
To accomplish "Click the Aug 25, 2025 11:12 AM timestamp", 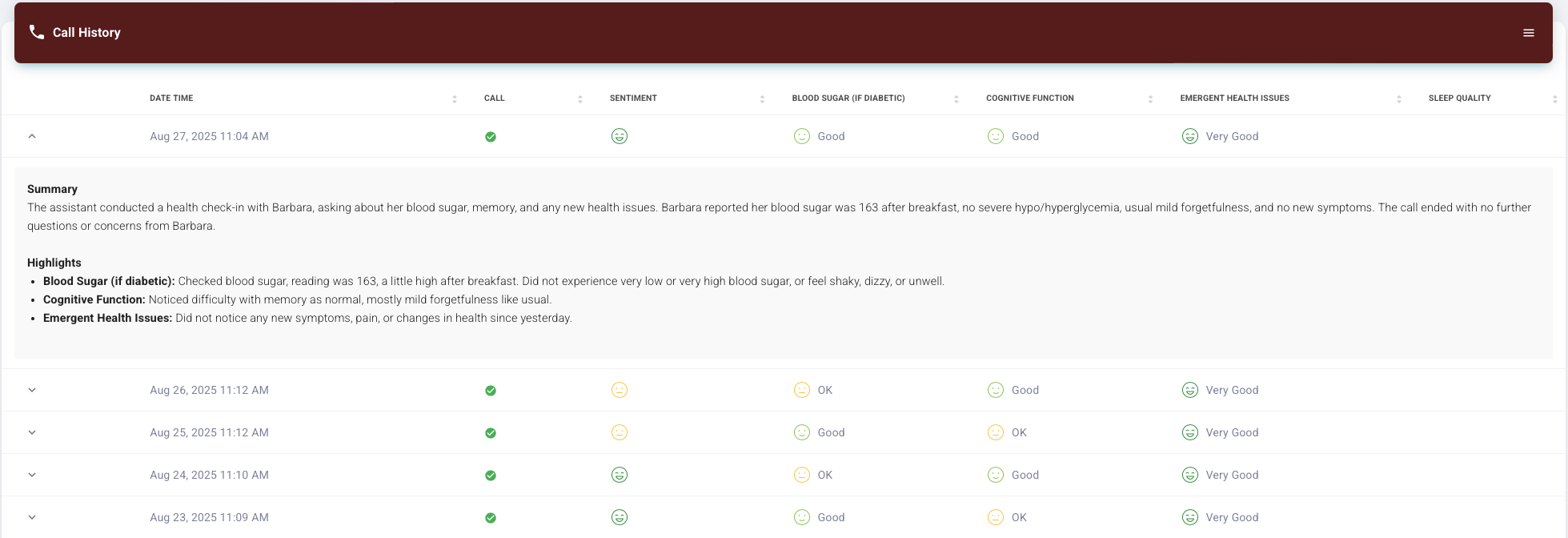I will click(209, 432).
